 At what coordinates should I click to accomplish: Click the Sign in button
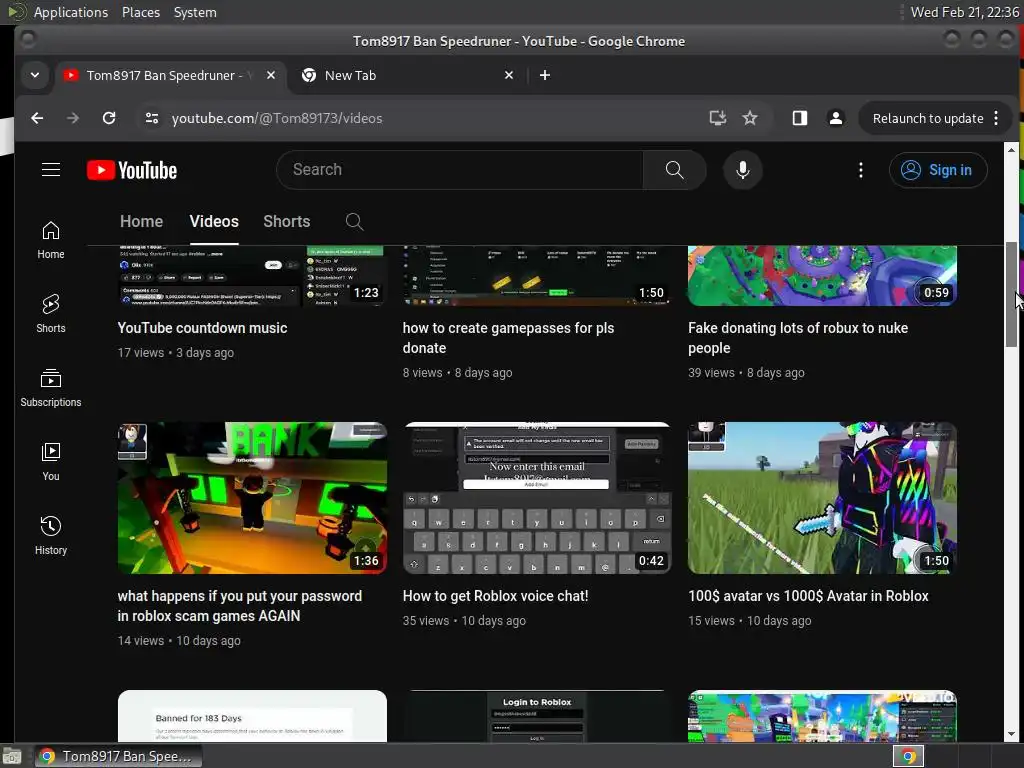(938, 170)
